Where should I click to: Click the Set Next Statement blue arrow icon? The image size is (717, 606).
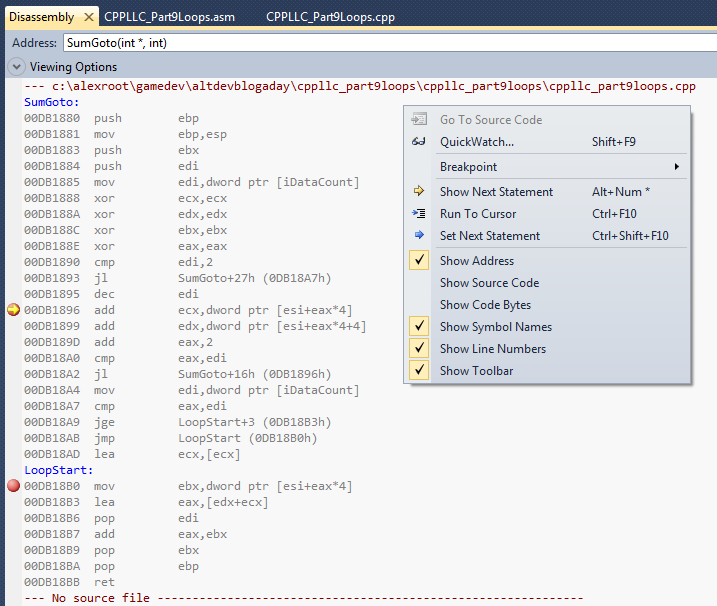point(419,236)
